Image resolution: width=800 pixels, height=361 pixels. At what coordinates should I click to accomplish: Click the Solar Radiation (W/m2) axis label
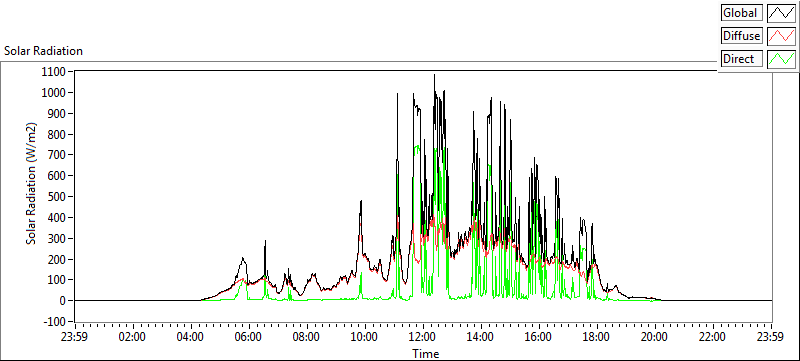coord(32,184)
